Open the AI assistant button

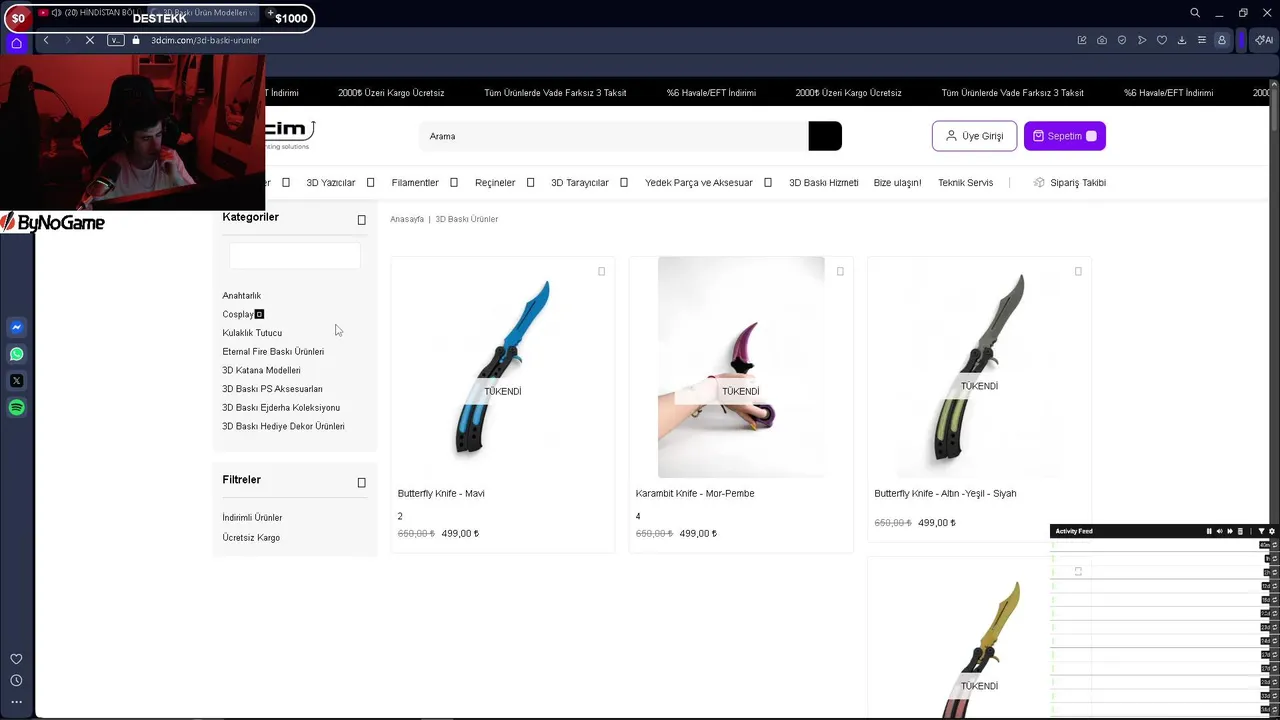tap(1264, 40)
